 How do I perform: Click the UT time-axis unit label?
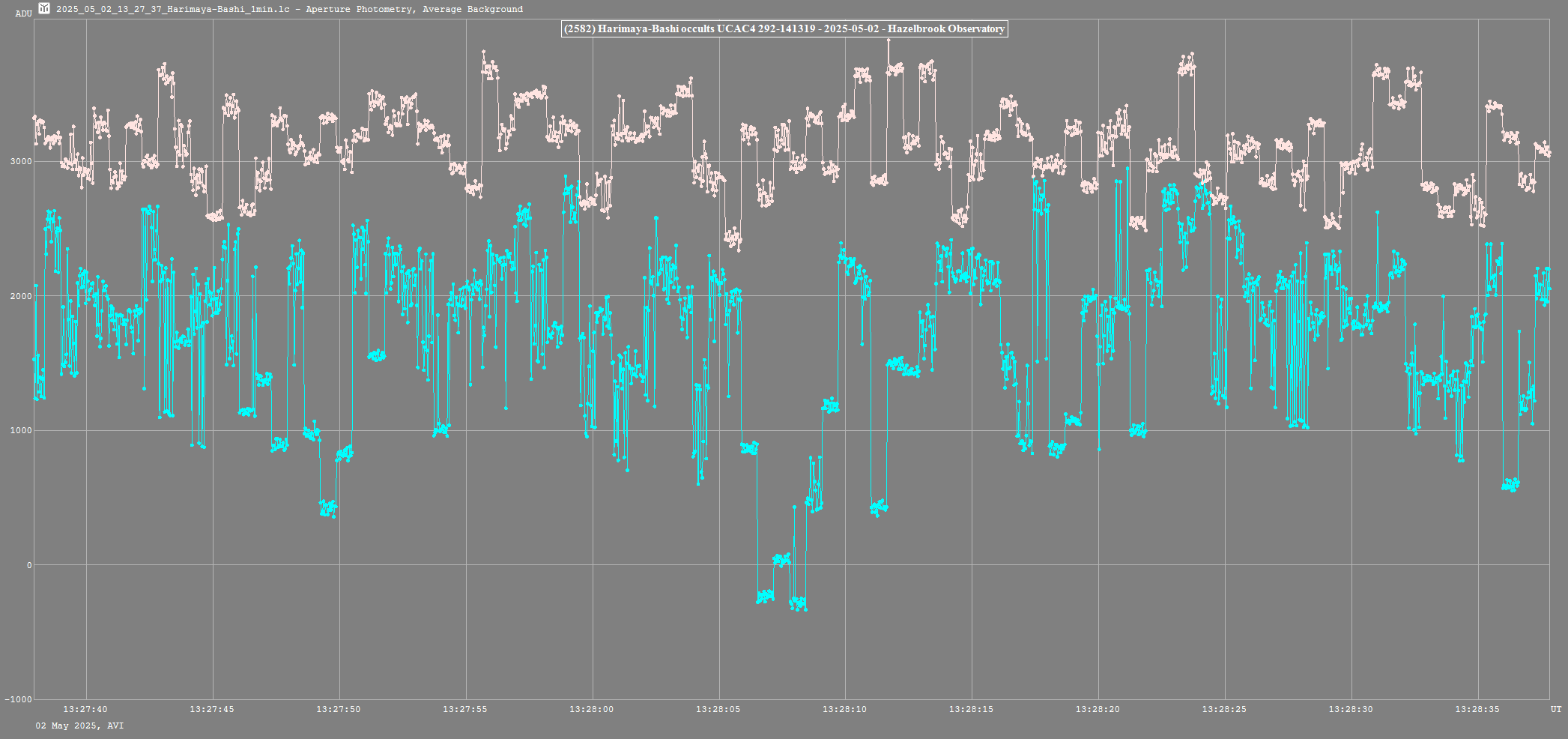point(1556,709)
